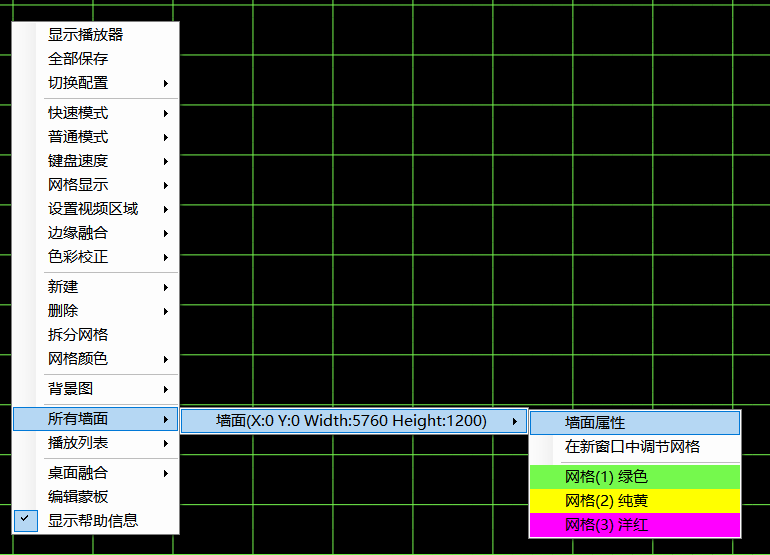The height and width of the screenshot is (555, 770).
Task: Expand the 切换配置 submenu
Action: pyautogui.click(x=78, y=83)
